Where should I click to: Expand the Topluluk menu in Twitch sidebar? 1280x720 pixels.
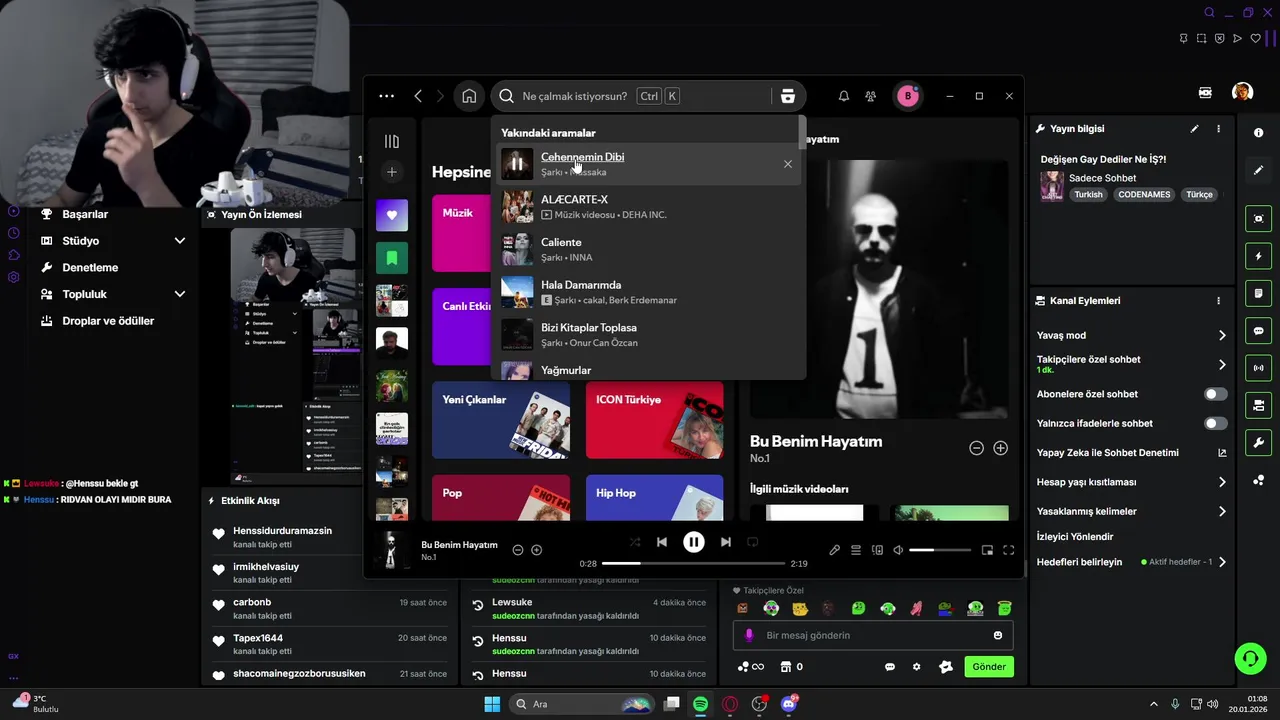tap(180, 294)
